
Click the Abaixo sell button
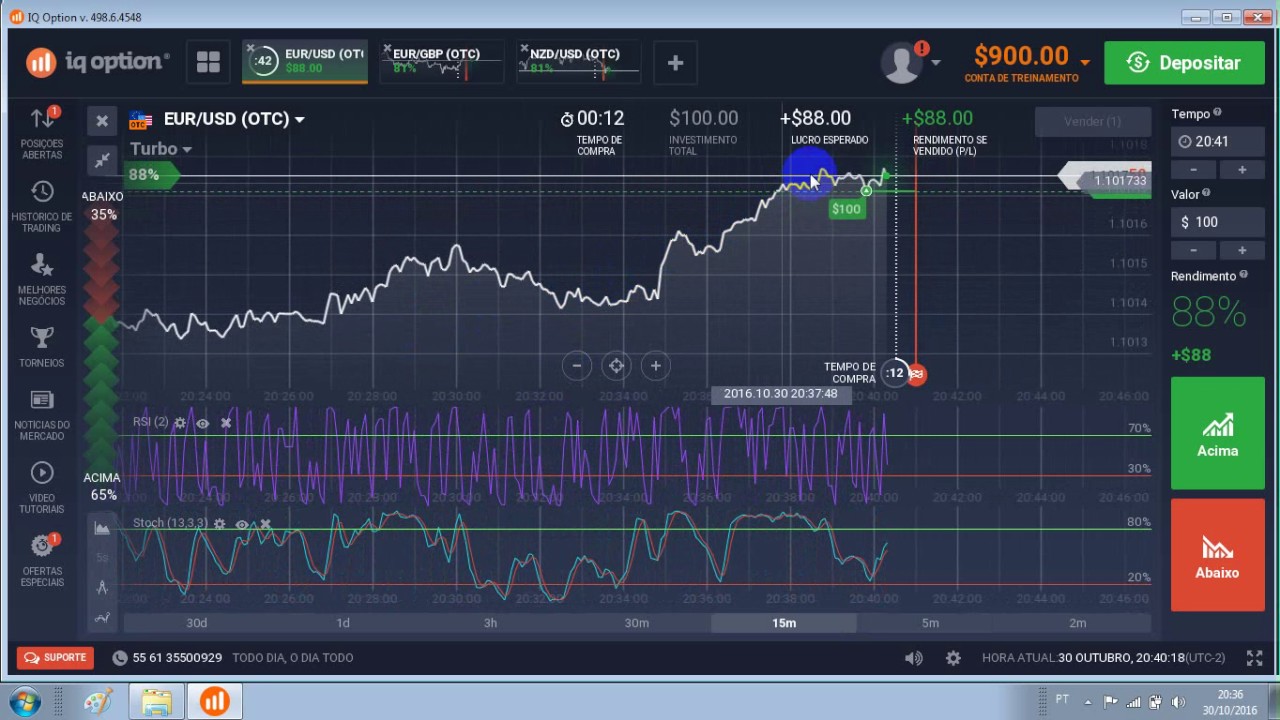pyautogui.click(x=1218, y=555)
